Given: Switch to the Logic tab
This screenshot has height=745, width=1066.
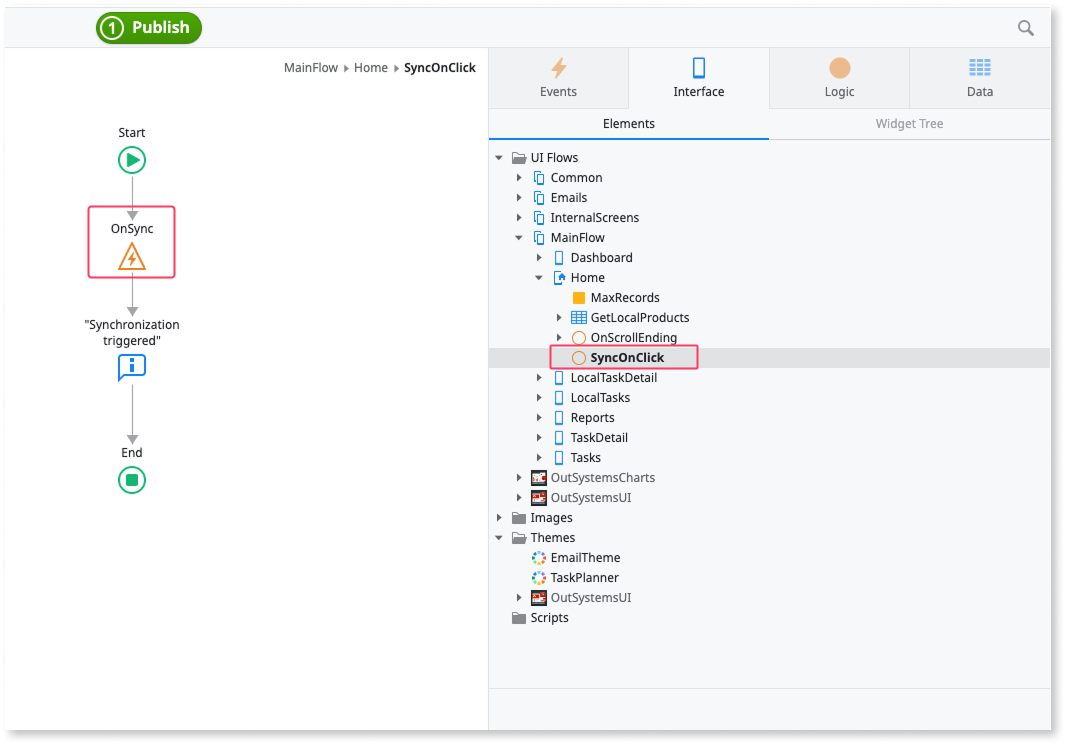Looking at the screenshot, I should coord(838,78).
